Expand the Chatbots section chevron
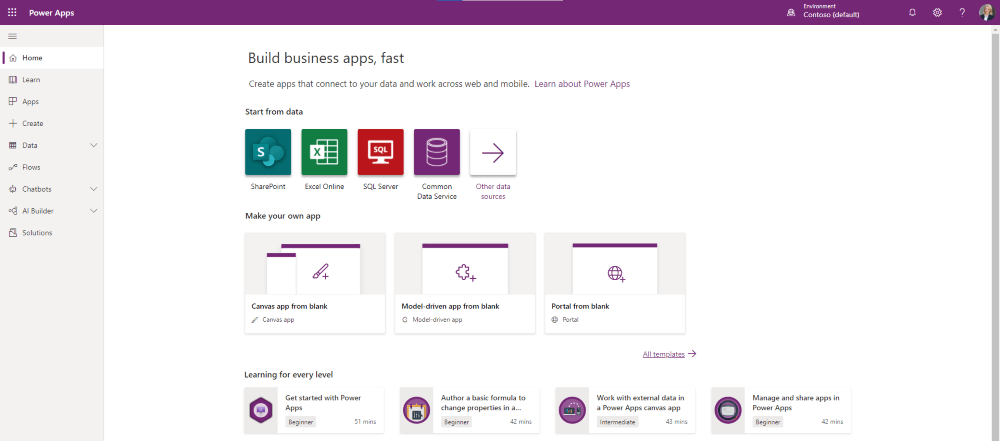 (x=94, y=189)
